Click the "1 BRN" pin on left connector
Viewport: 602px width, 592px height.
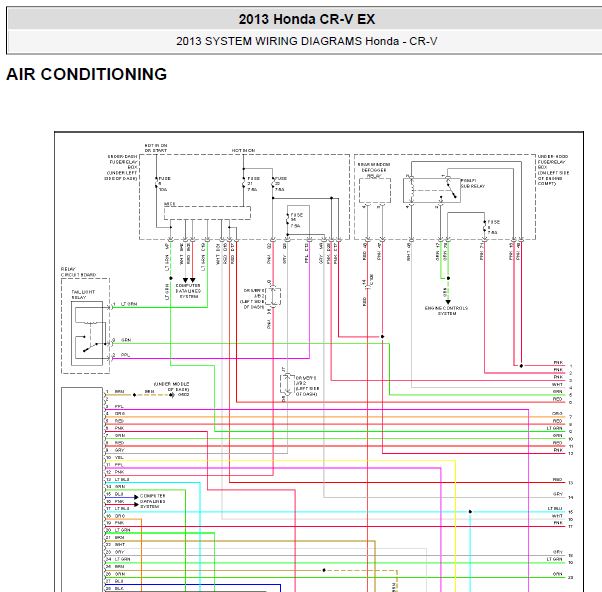coord(115,391)
